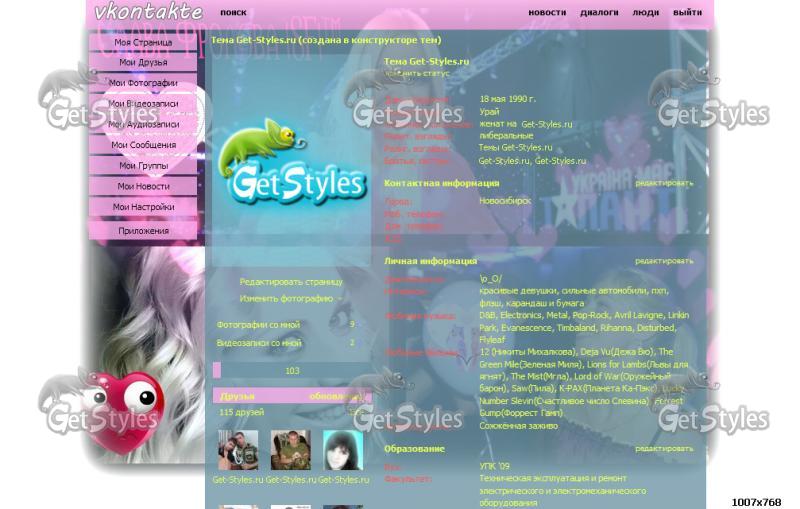This screenshot has width=800, height=509.
Task: Open the second friend's avatar thumbnail
Action: point(290,450)
